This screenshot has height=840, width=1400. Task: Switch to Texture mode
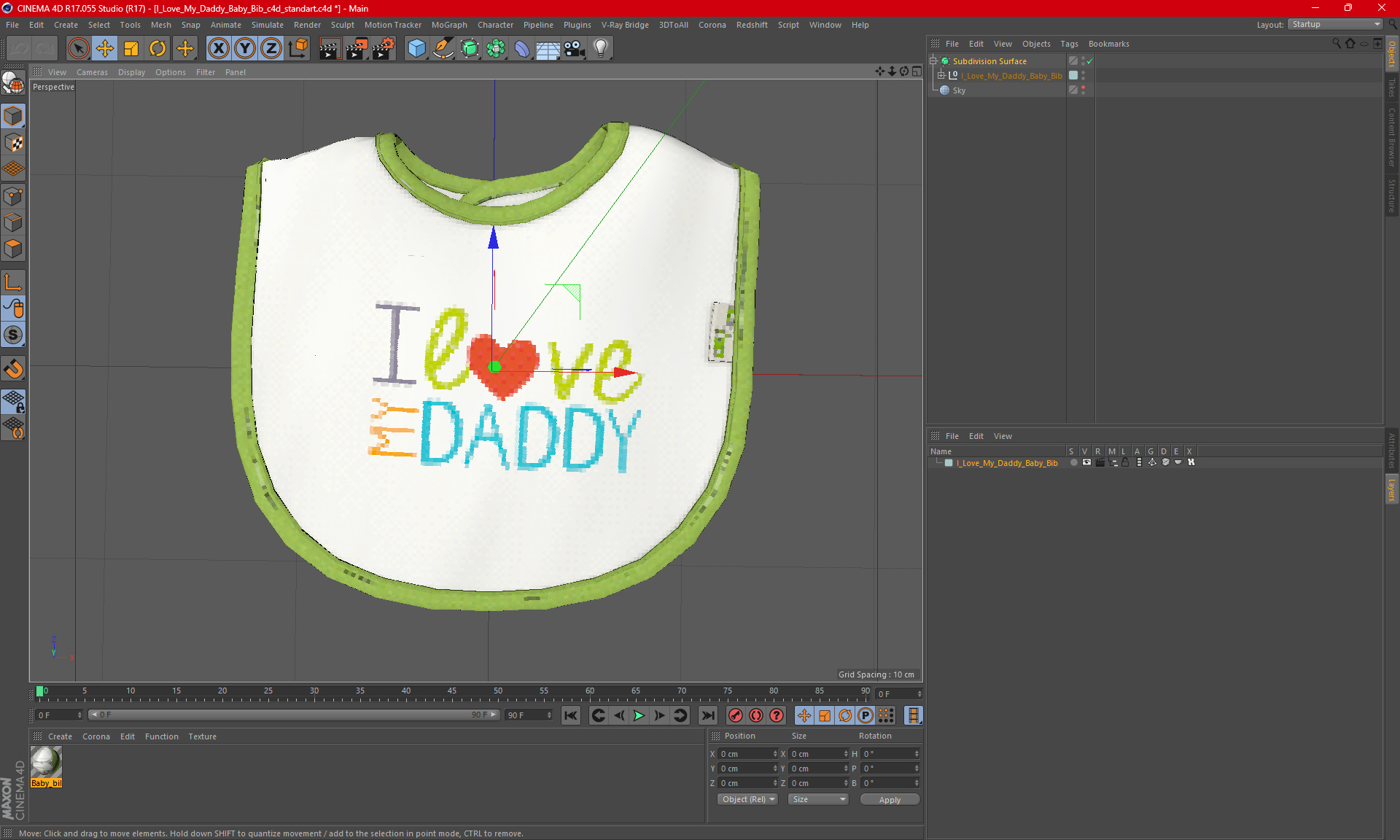(x=13, y=143)
